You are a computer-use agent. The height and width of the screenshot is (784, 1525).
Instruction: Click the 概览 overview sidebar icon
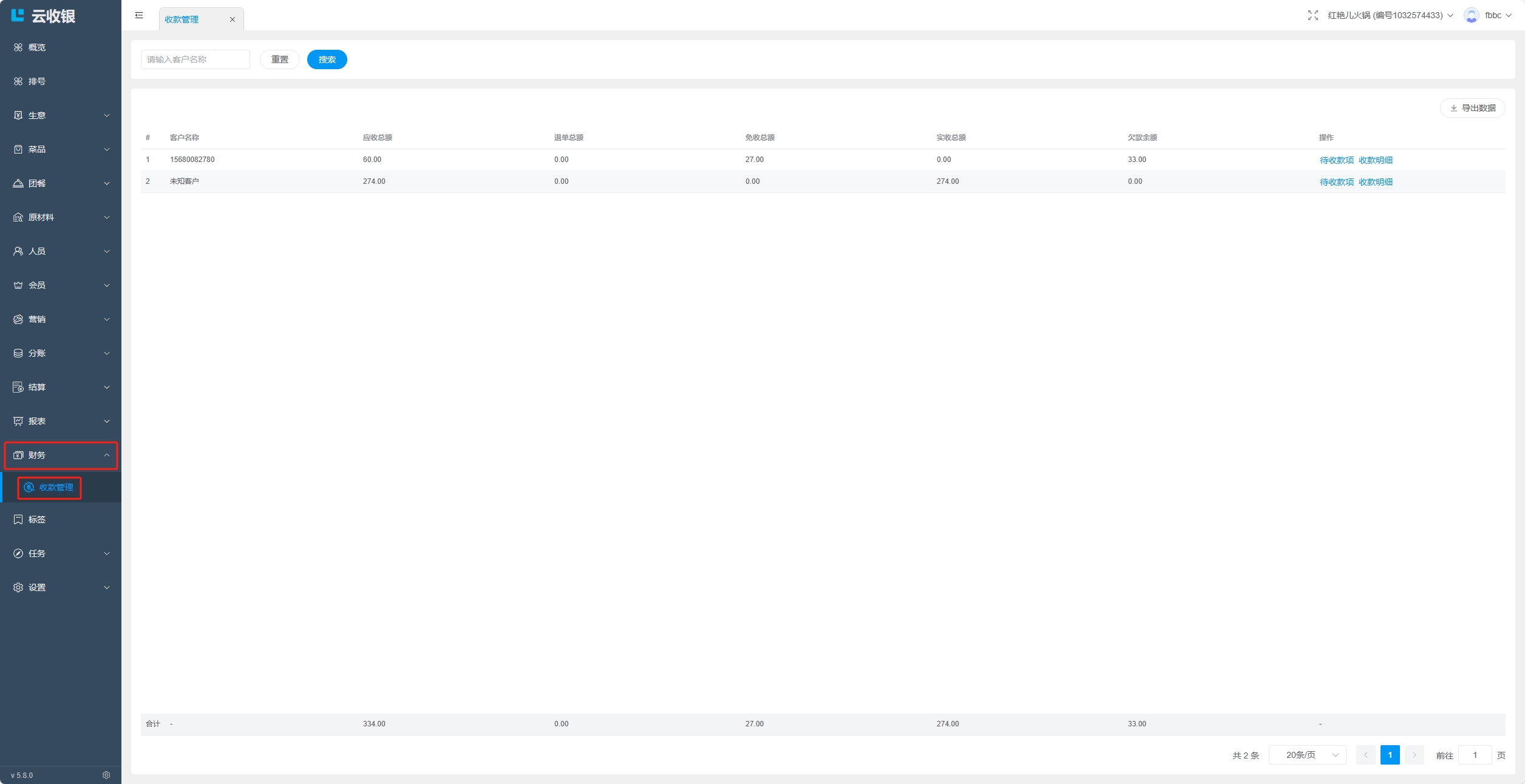pyautogui.click(x=18, y=47)
